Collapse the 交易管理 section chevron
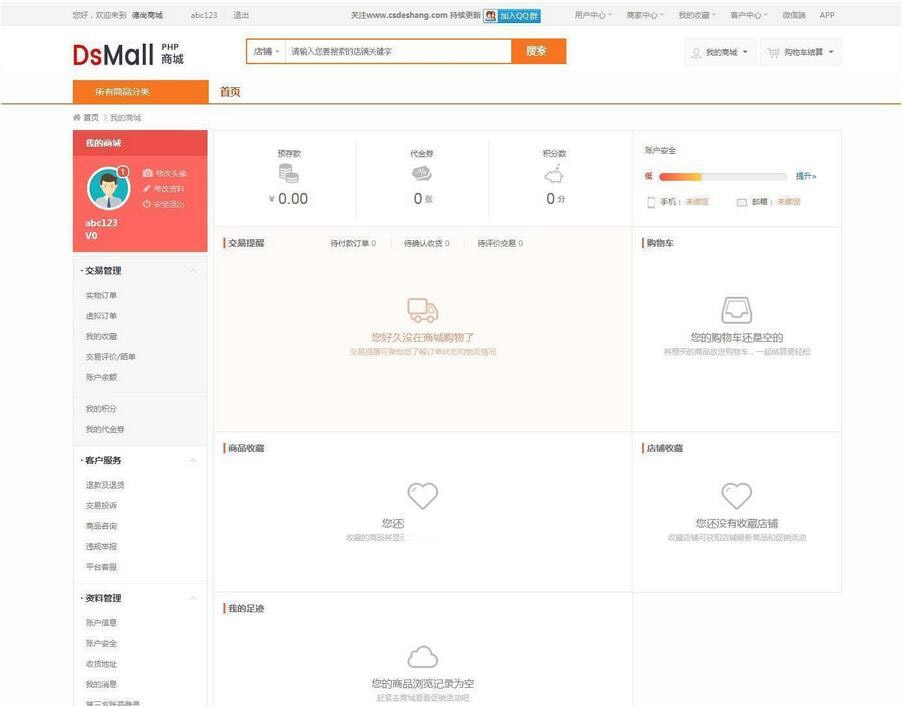 tap(193, 269)
